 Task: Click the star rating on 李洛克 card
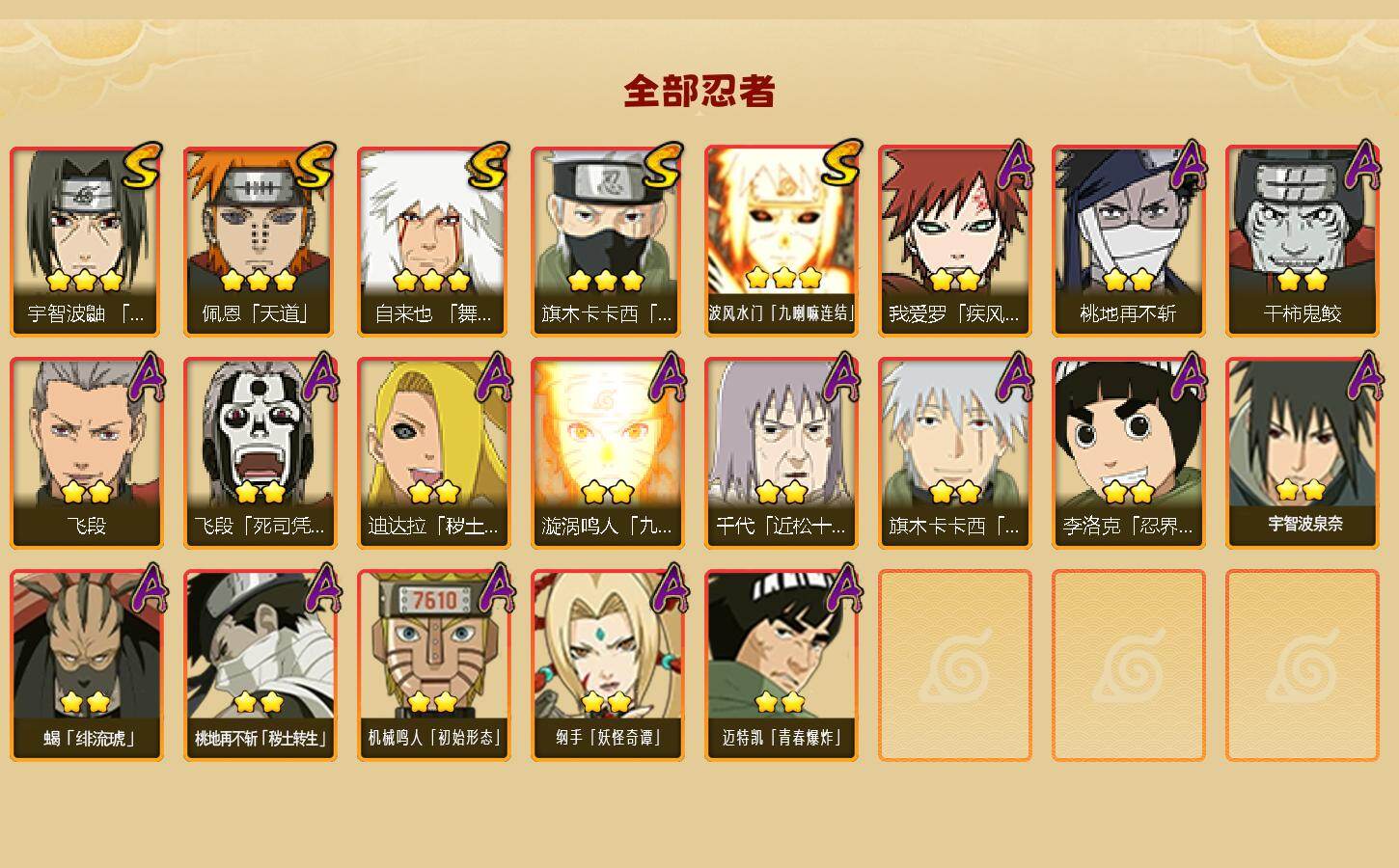click(1128, 492)
